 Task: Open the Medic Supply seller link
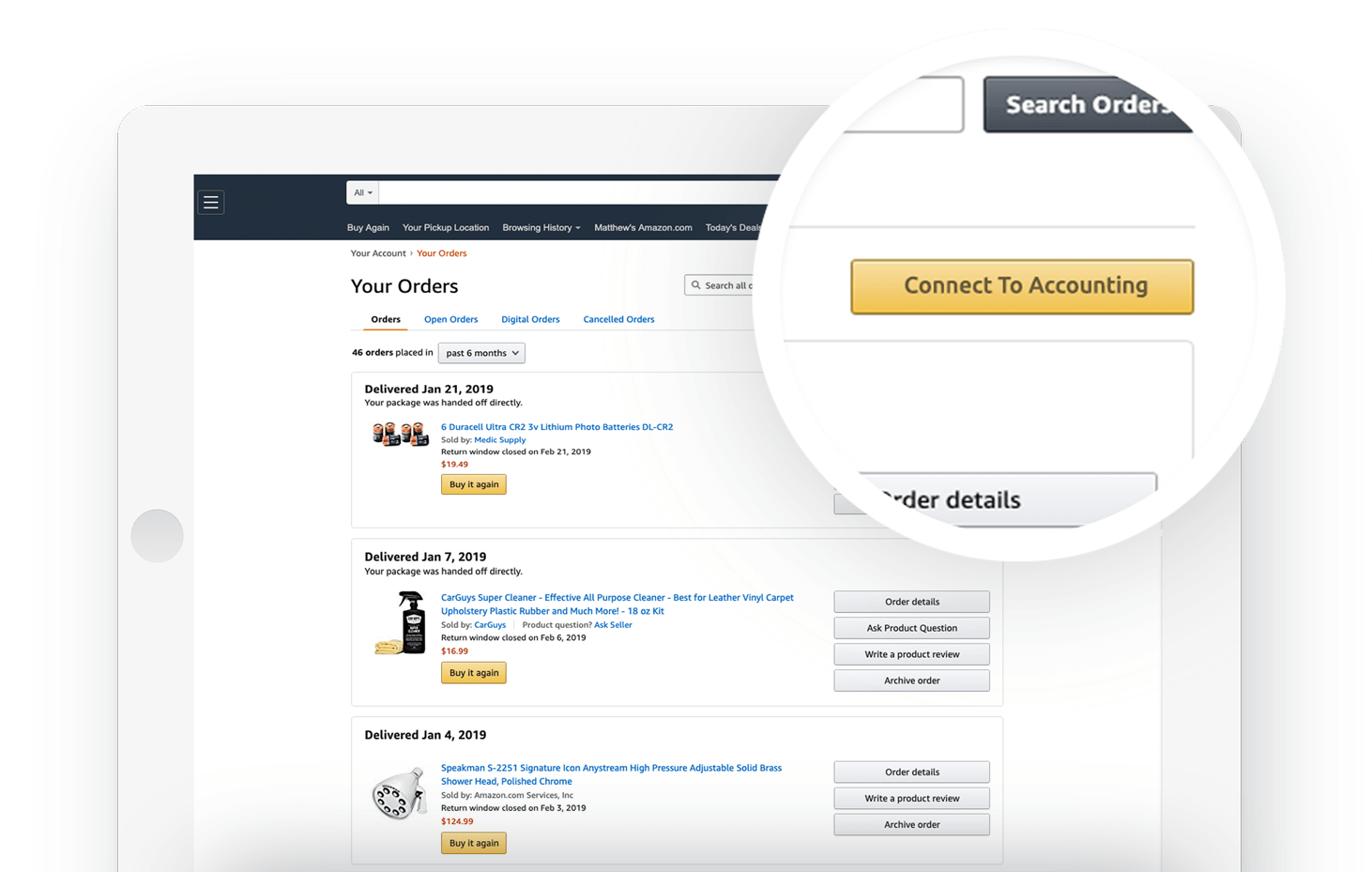(x=499, y=439)
